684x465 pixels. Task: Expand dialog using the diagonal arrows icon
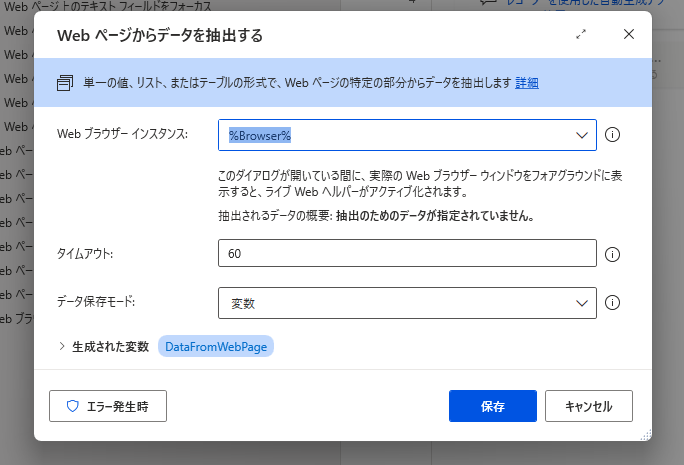pyautogui.click(x=581, y=34)
